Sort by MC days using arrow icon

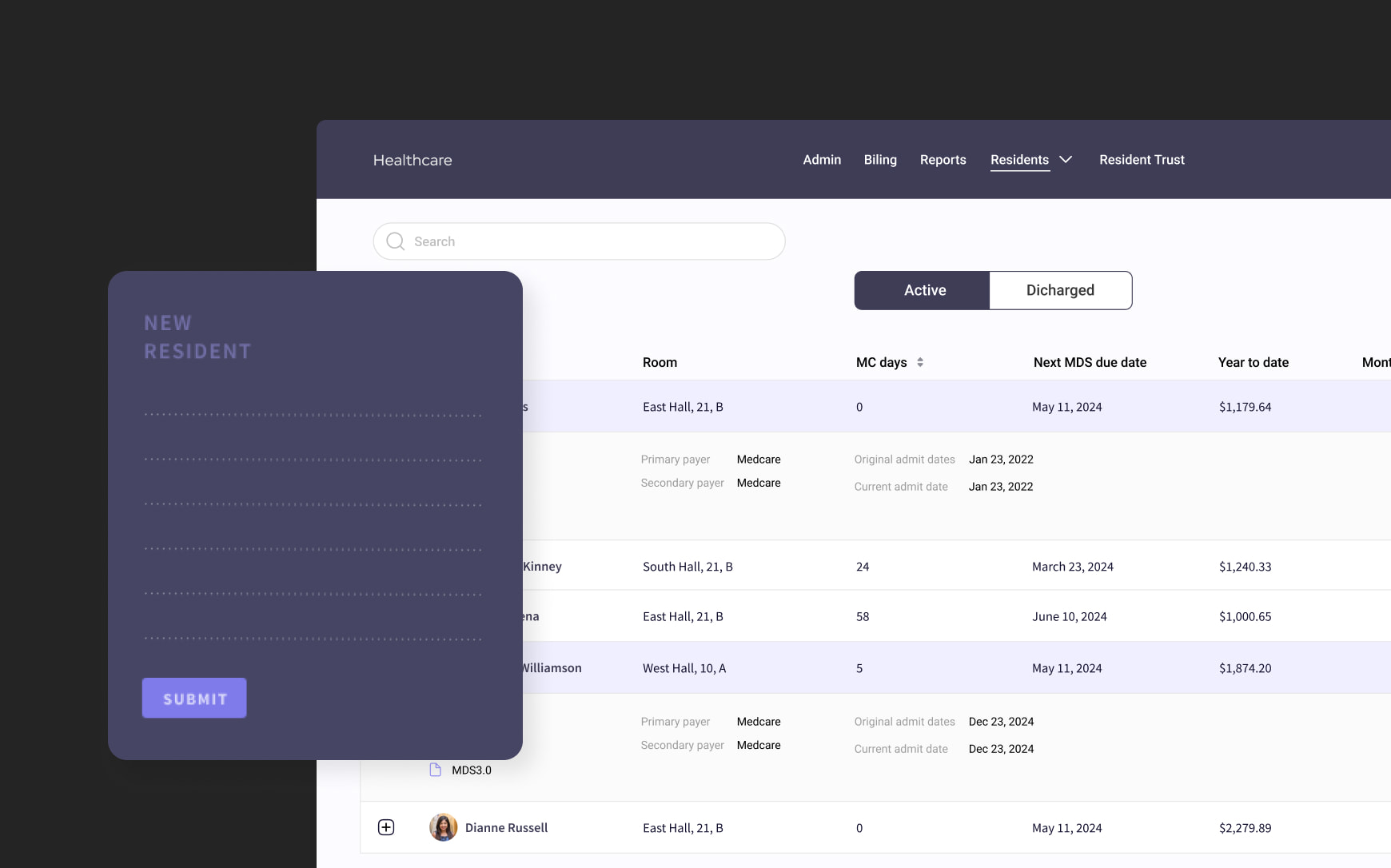[920, 362]
